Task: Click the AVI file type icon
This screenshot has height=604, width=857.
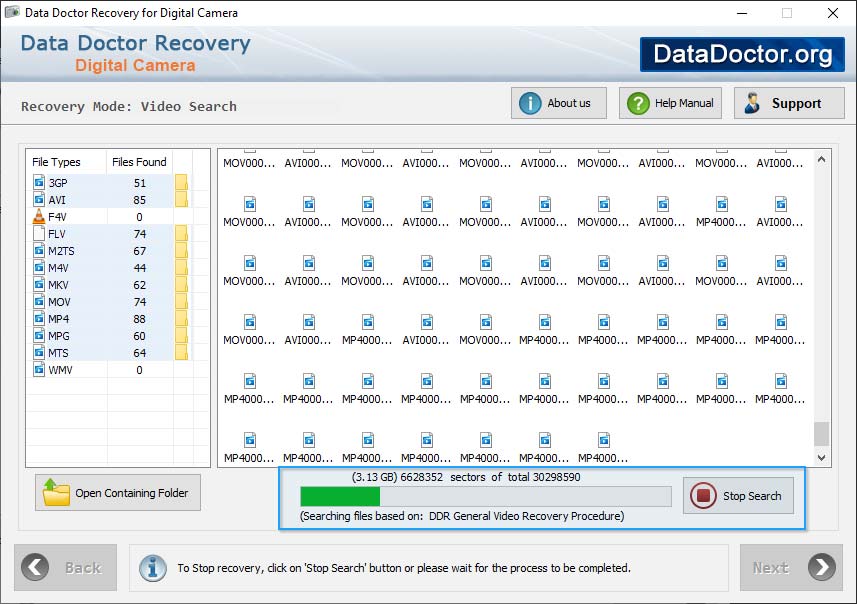Action: (x=39, y=199)
